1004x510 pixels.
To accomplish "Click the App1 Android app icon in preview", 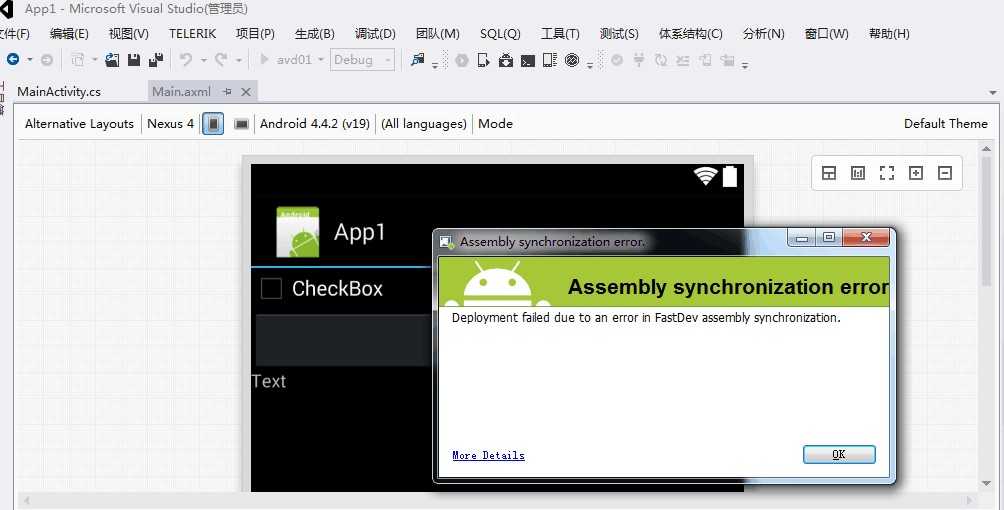I will pyautogui.click(x=298, y=232).
